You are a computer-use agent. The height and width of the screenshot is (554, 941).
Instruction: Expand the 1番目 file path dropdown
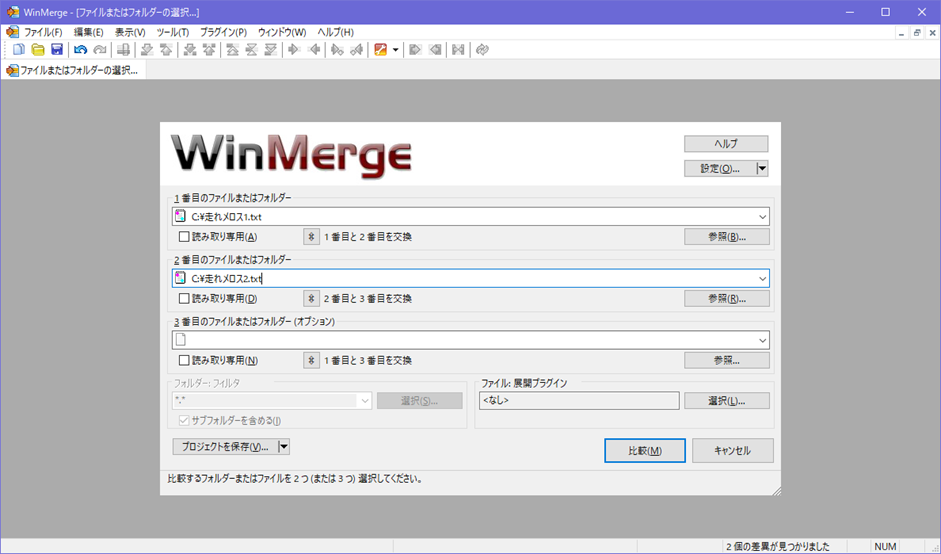762,217
